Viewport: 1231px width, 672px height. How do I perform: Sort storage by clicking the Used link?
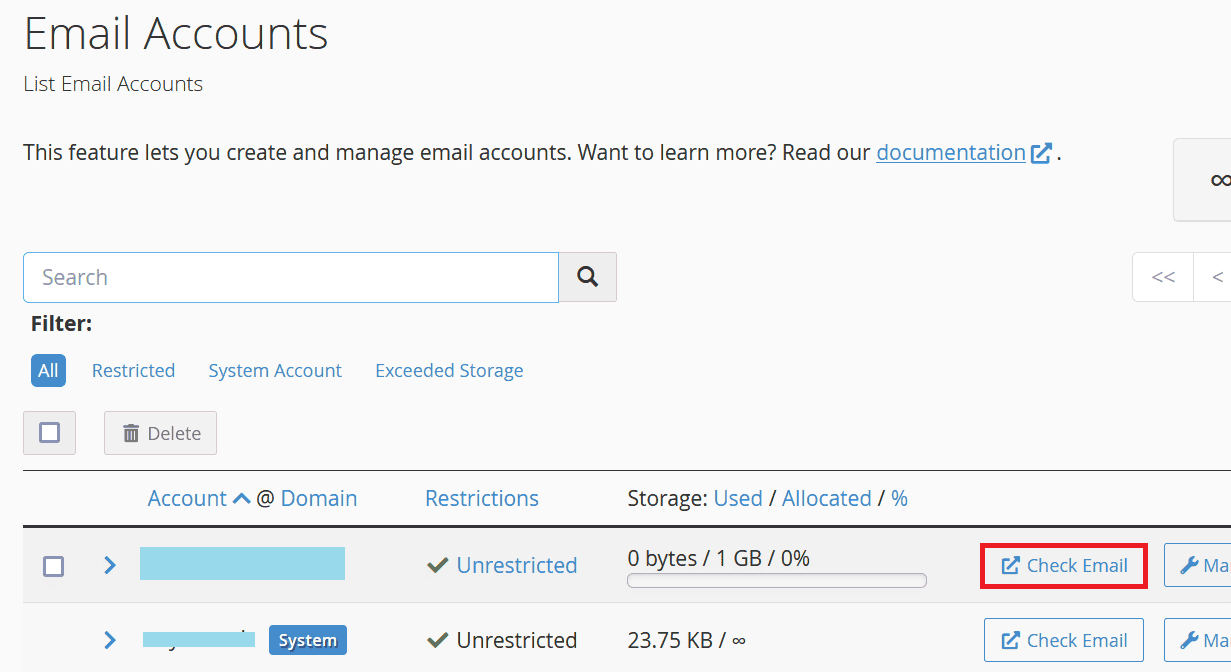738,497
